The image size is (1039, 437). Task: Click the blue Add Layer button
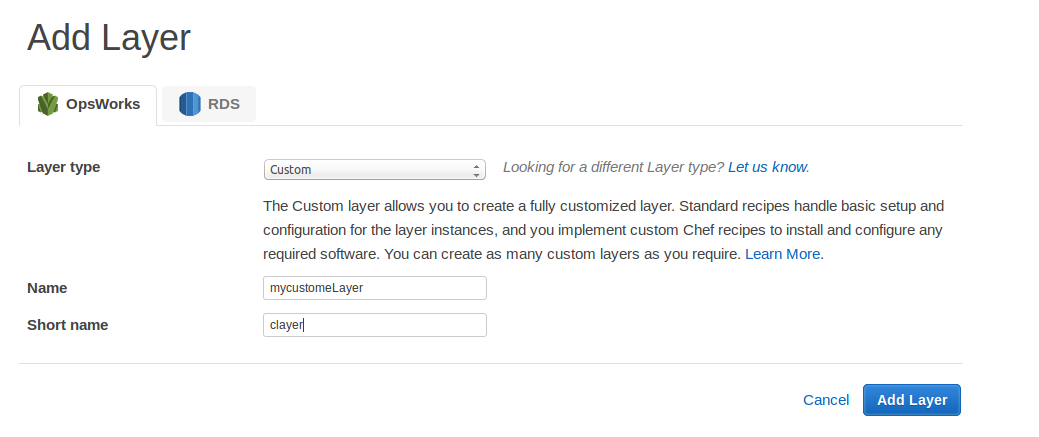pos(912,400)
